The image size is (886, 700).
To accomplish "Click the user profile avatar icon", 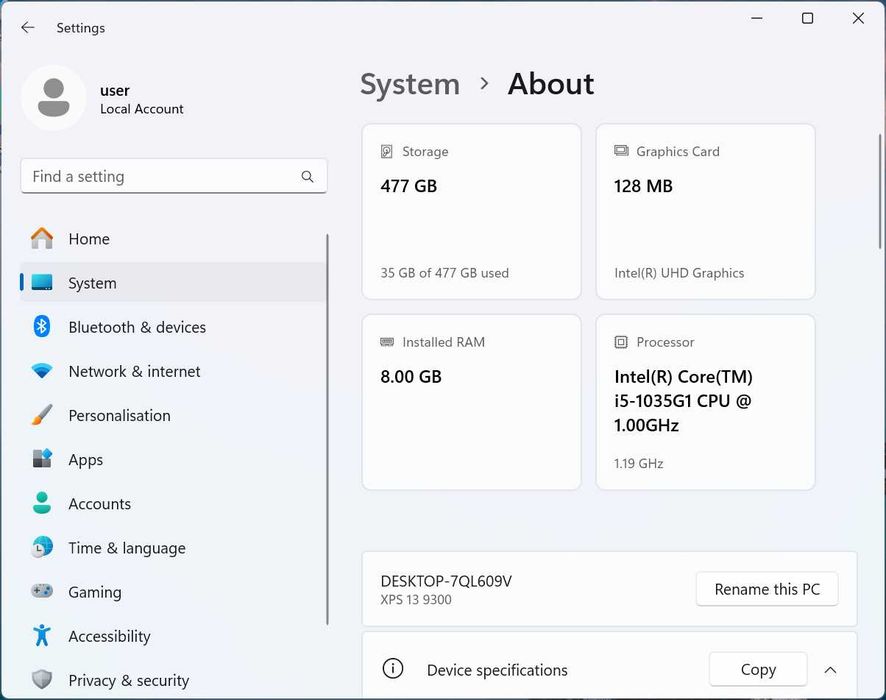I will (53, 98).
